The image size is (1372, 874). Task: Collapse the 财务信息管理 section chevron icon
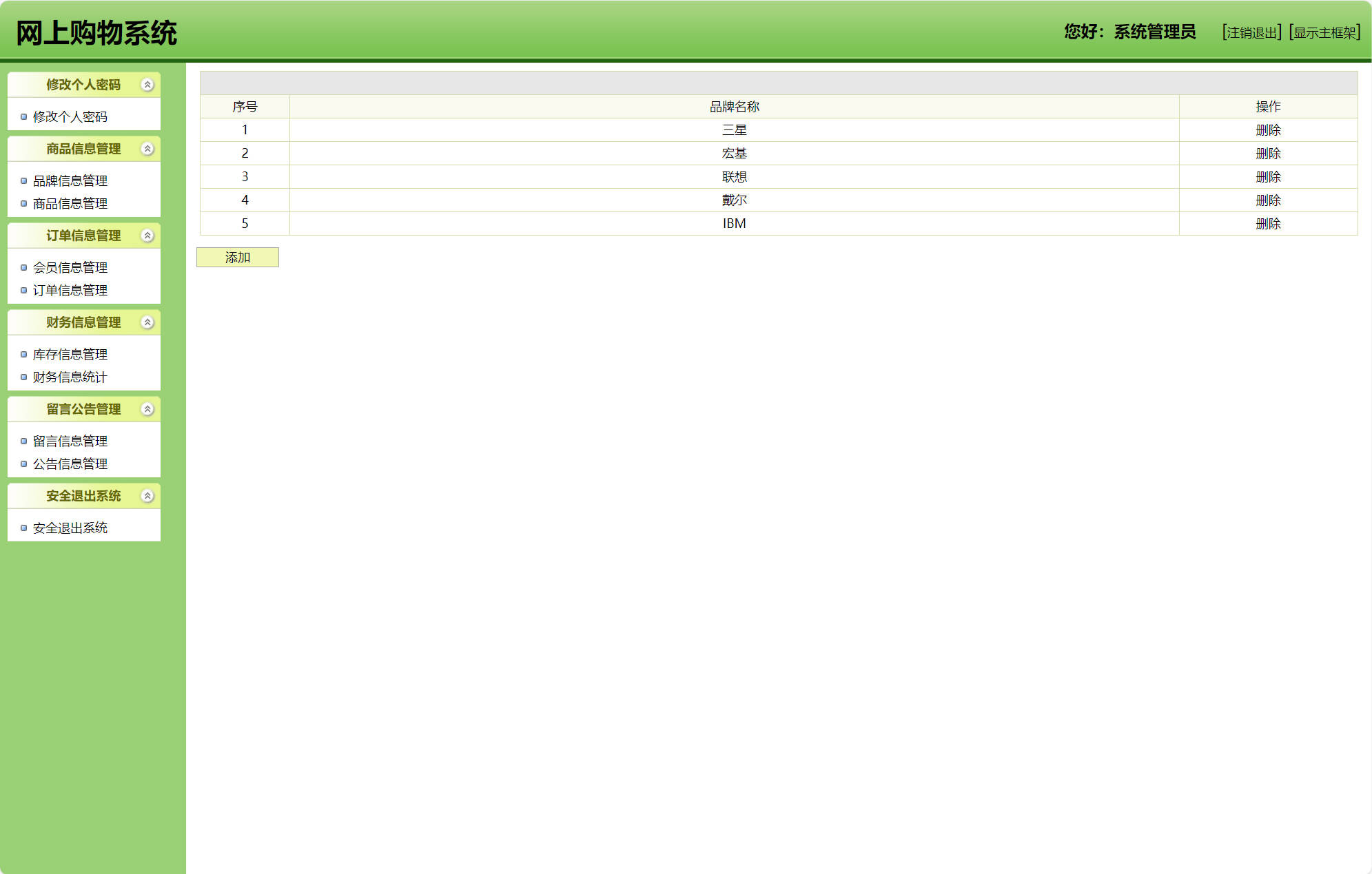point(147,322)
